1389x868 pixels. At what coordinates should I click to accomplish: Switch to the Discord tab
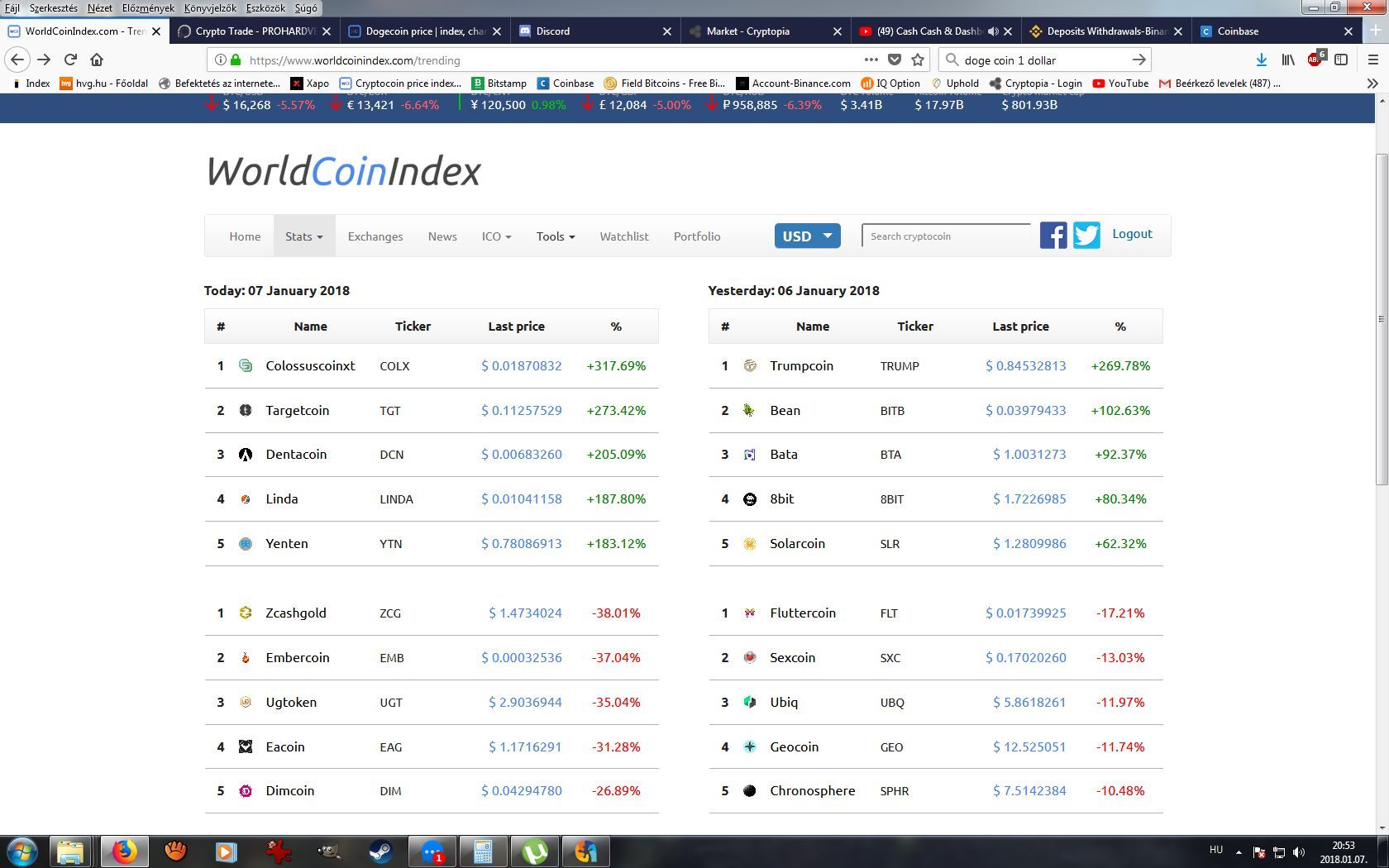coord(595,31)
